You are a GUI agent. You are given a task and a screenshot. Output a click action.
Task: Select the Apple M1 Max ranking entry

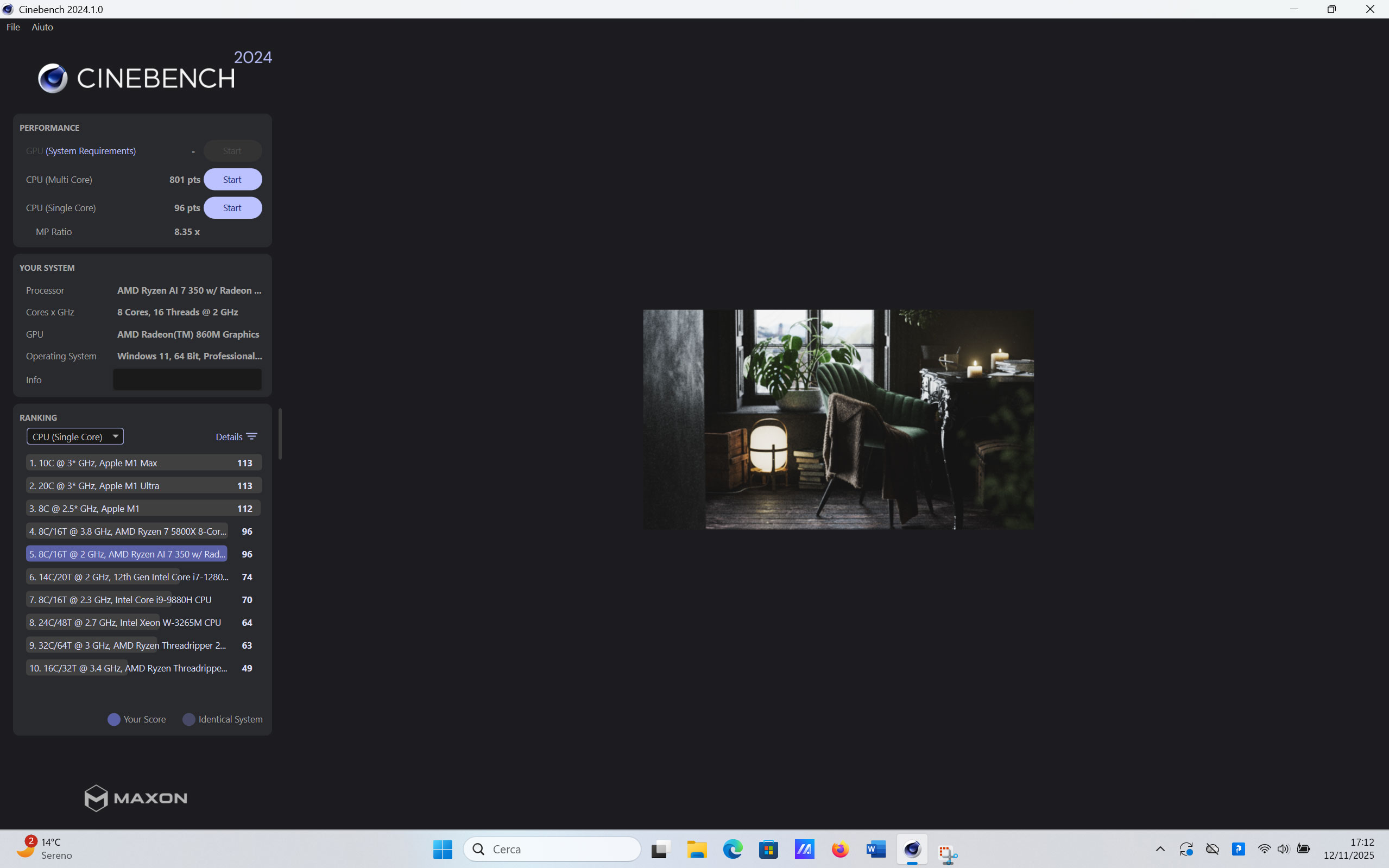[143, 462]
